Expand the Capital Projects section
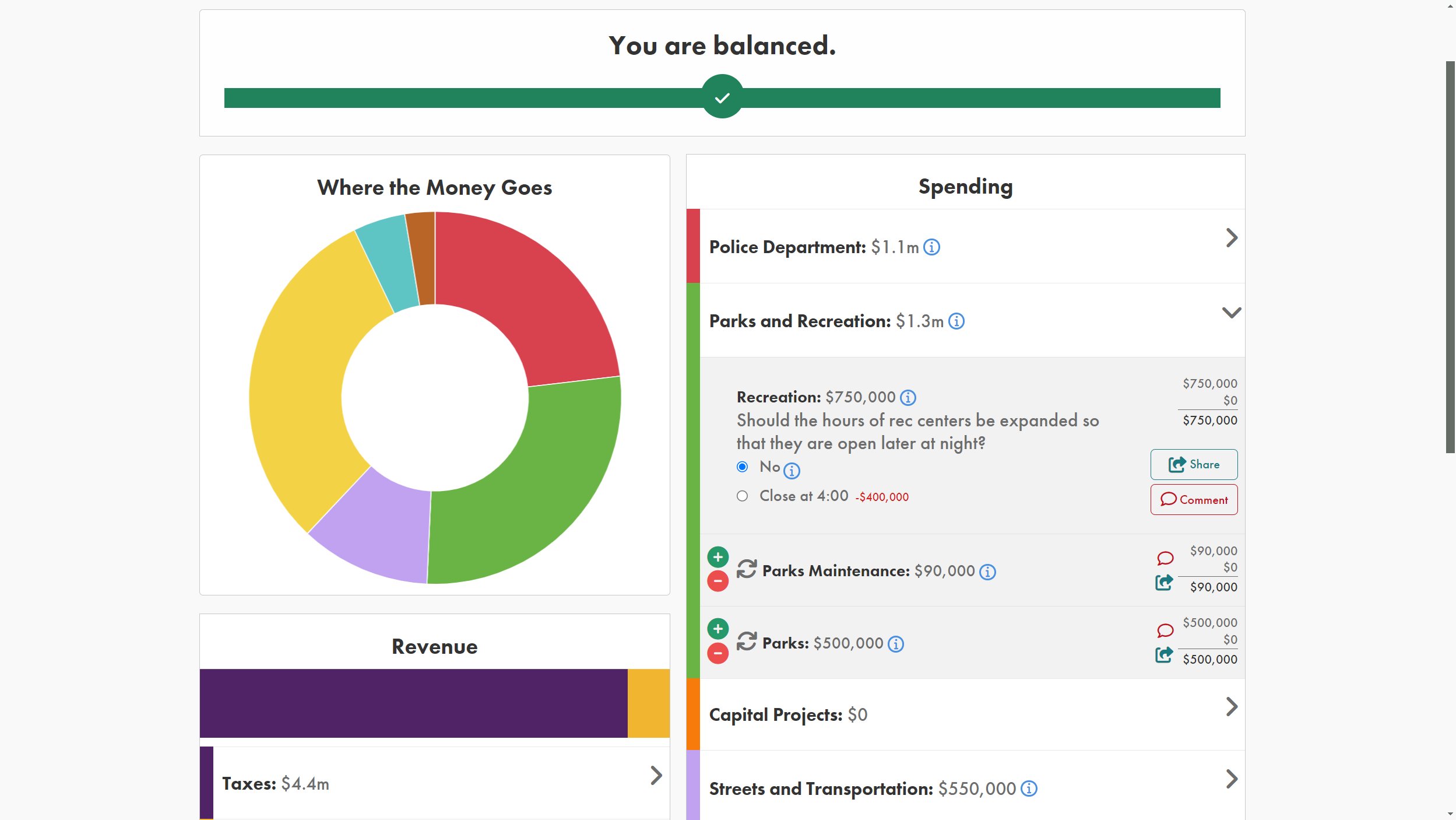This screenshot has width=1456, height=820. pos(1232,707)
